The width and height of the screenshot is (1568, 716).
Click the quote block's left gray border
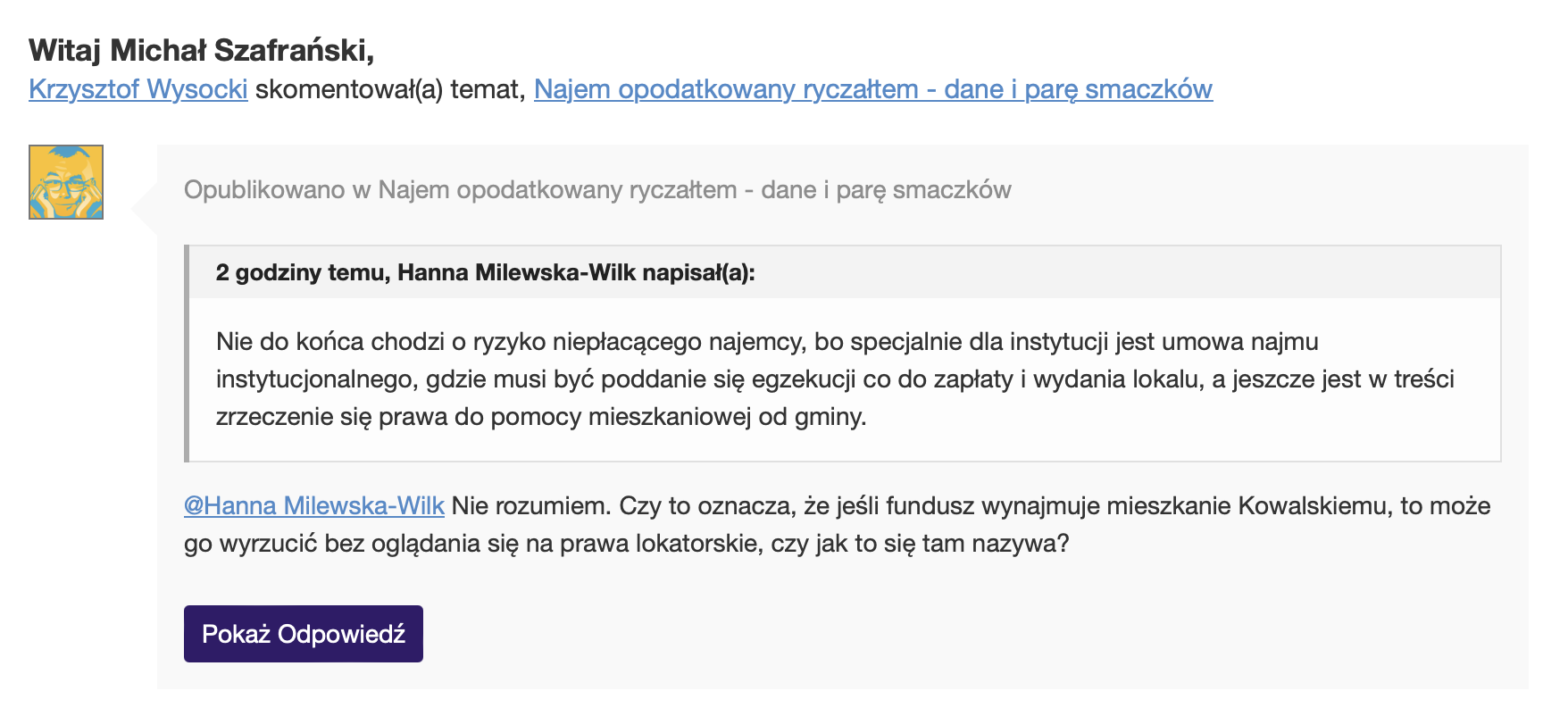[x=187, y=354]
